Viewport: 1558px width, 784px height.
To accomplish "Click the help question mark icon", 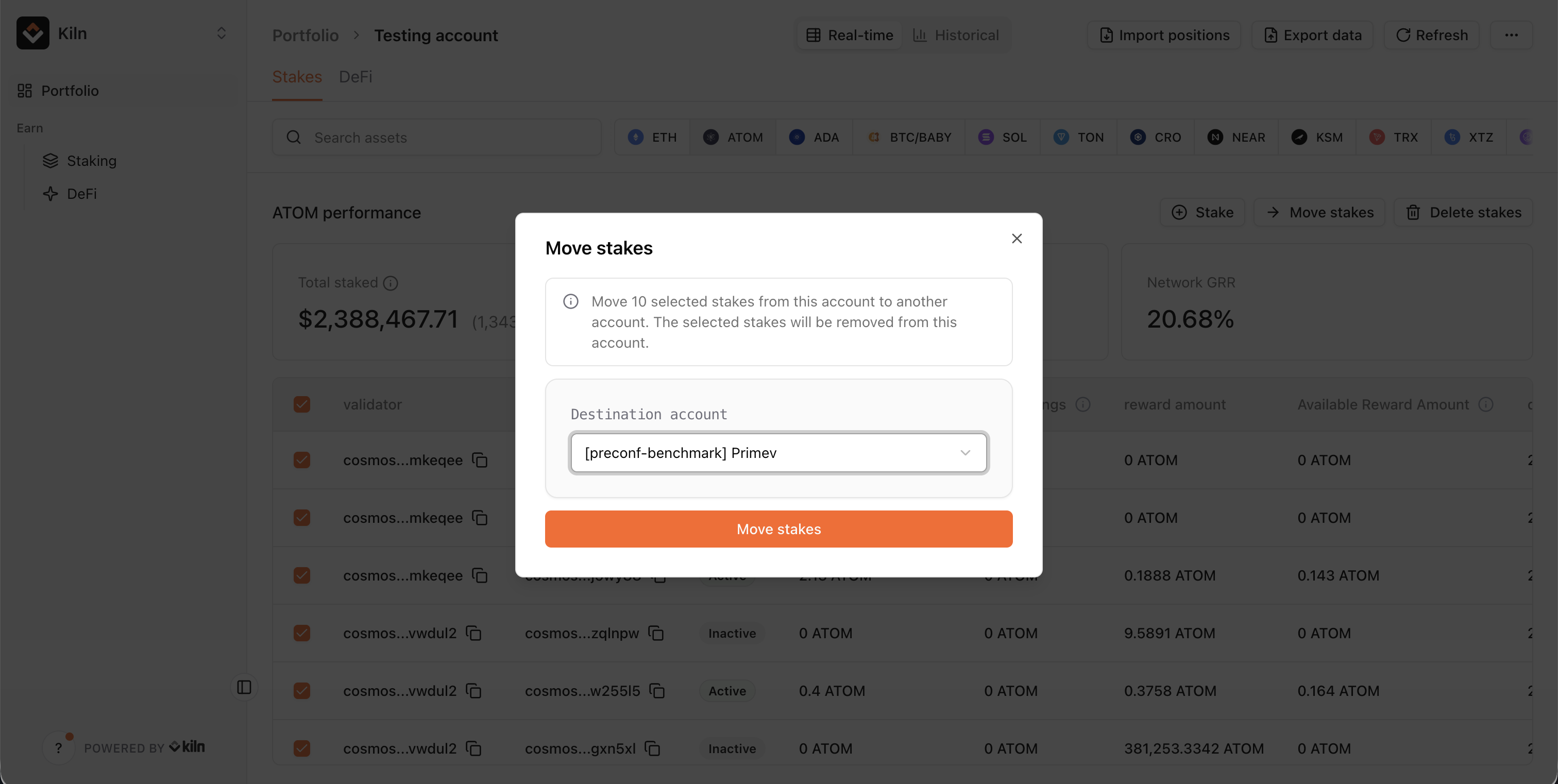I will click(59, 748).
